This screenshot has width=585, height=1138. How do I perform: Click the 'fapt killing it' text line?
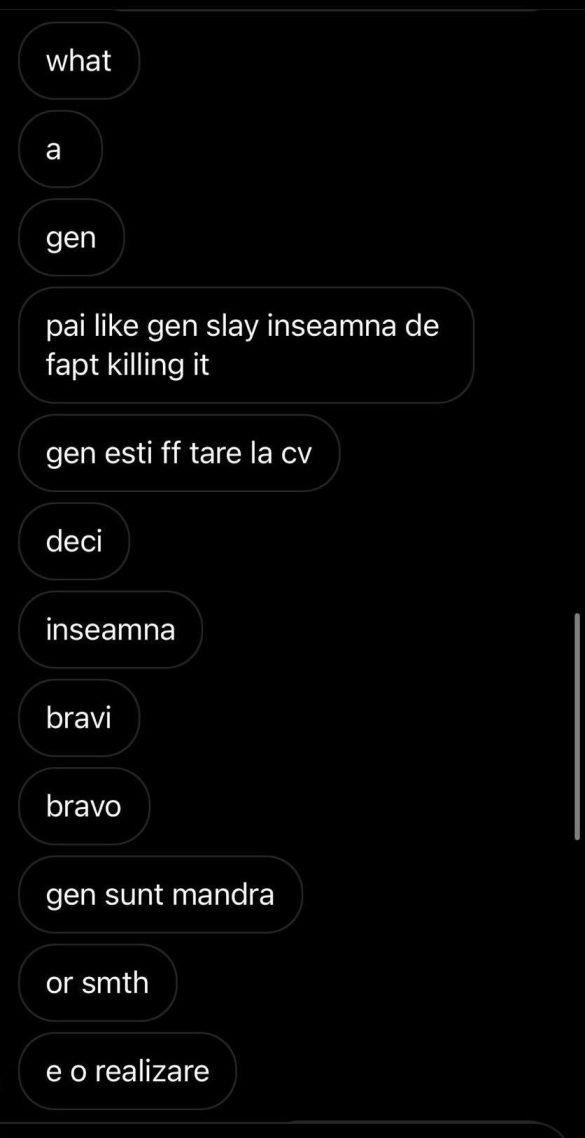(128, 365)
